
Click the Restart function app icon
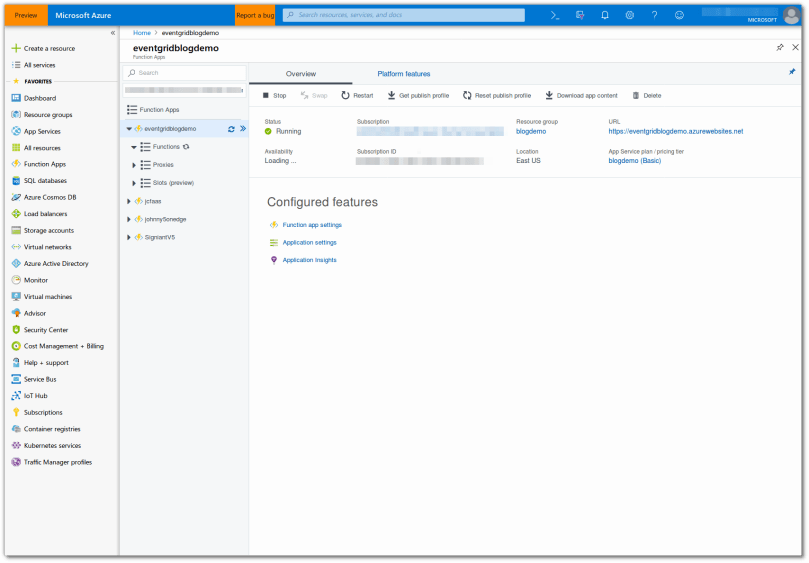(x=346, y=95)
